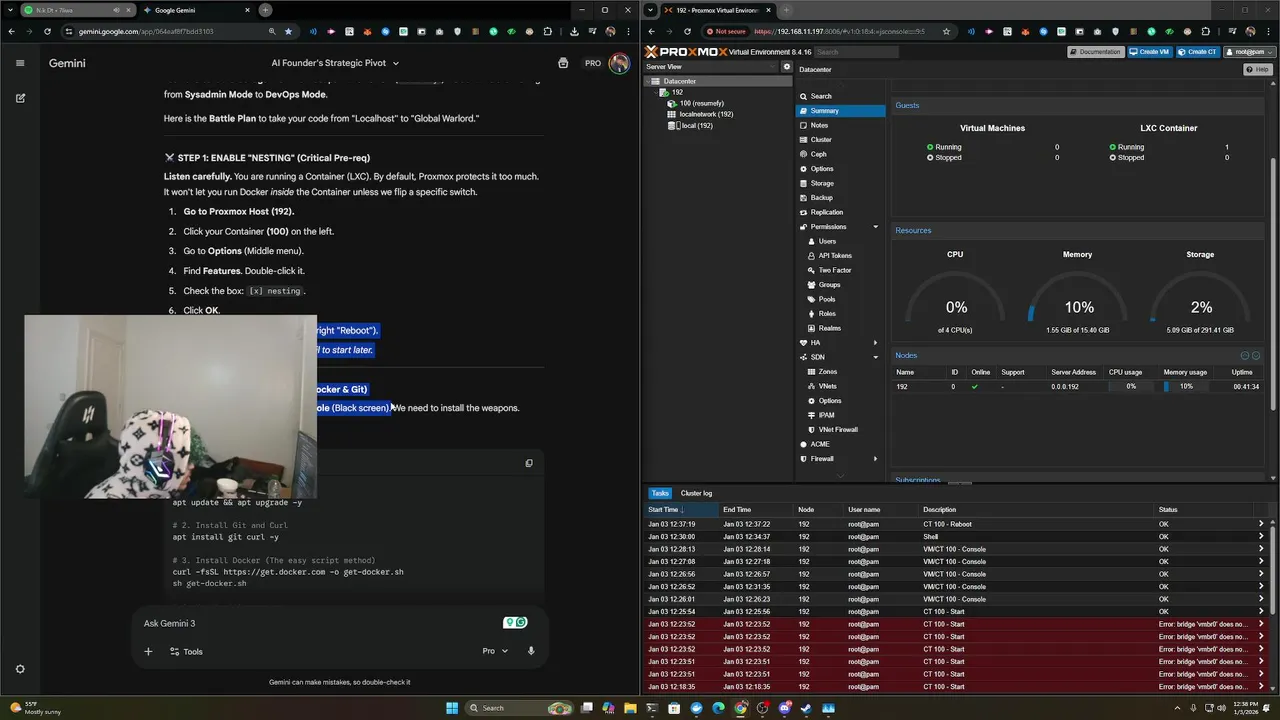
Task: Open Two Factor under Permissions
Action: 835,270
